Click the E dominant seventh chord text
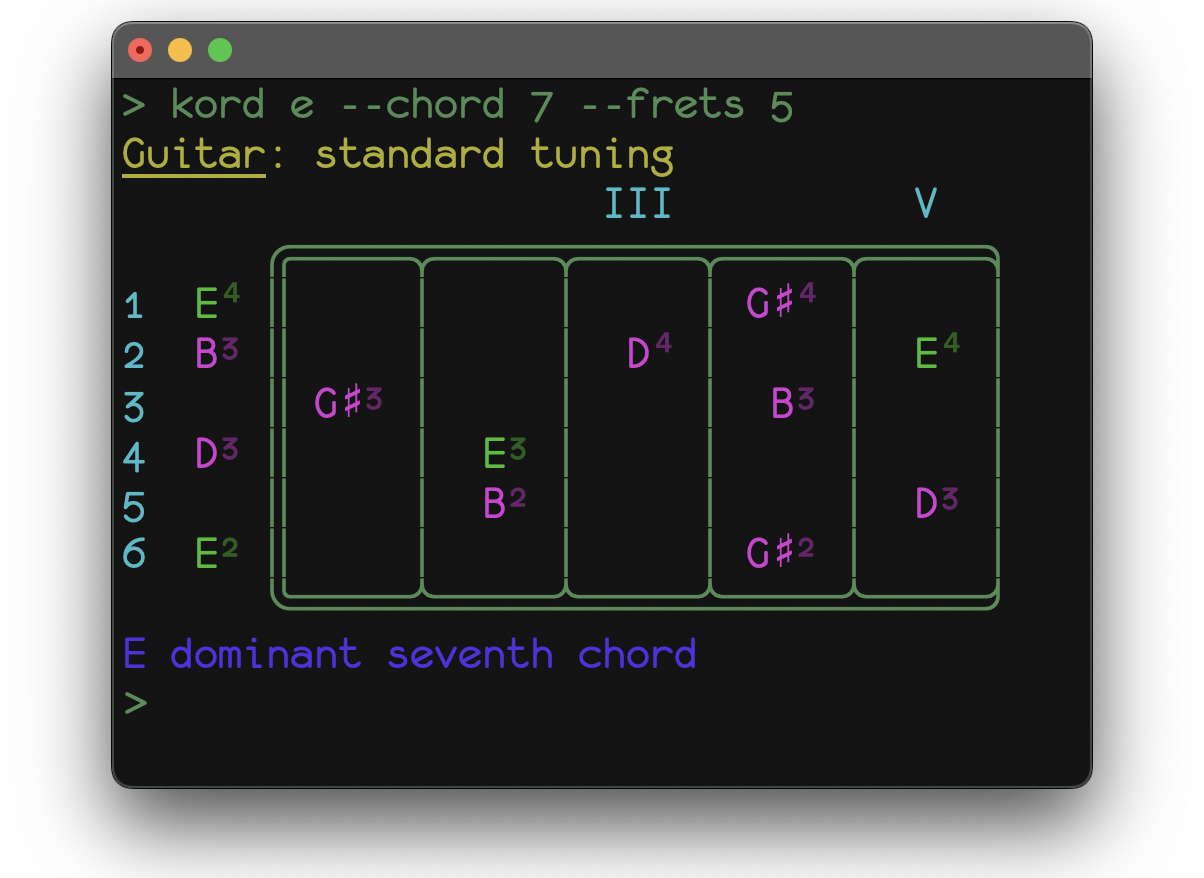The height and width of the screenshot is (878, 1204). click(409, 655)
